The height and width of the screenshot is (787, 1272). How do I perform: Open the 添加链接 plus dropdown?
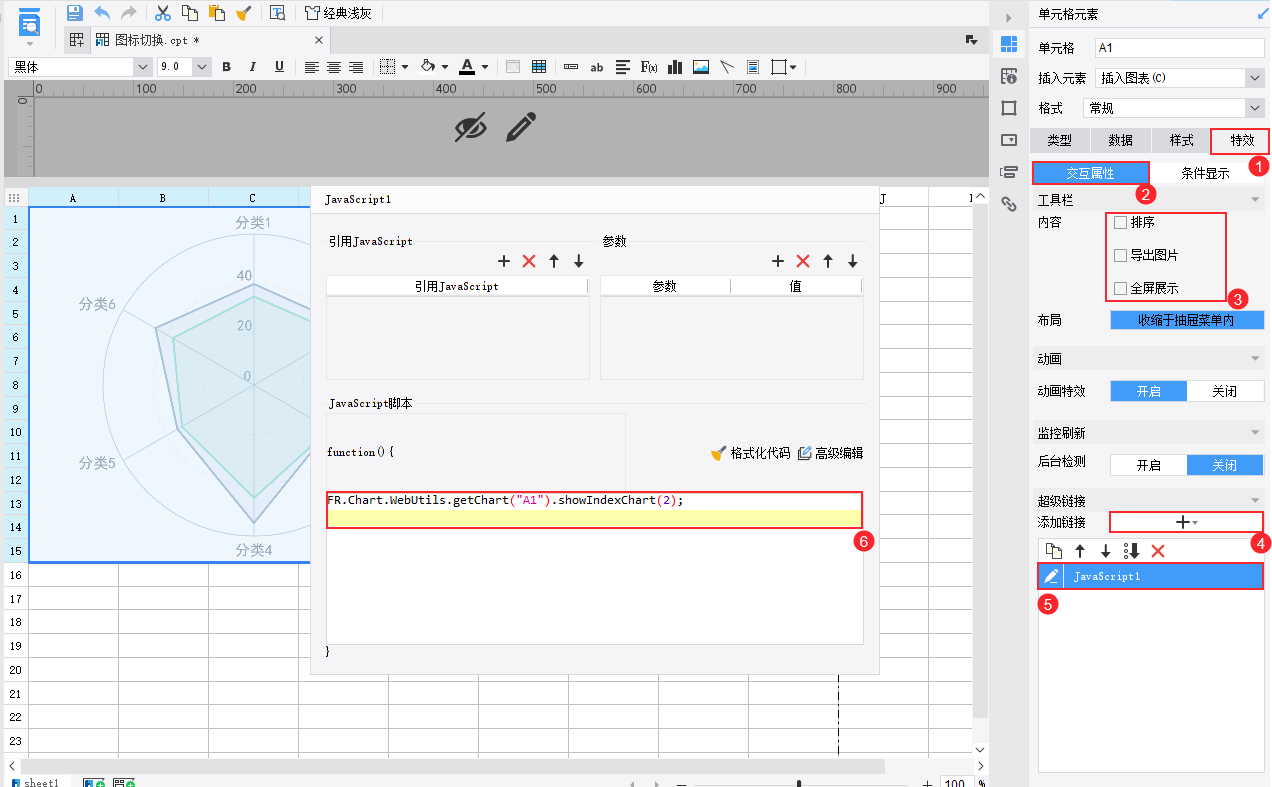click(1186, 522)
